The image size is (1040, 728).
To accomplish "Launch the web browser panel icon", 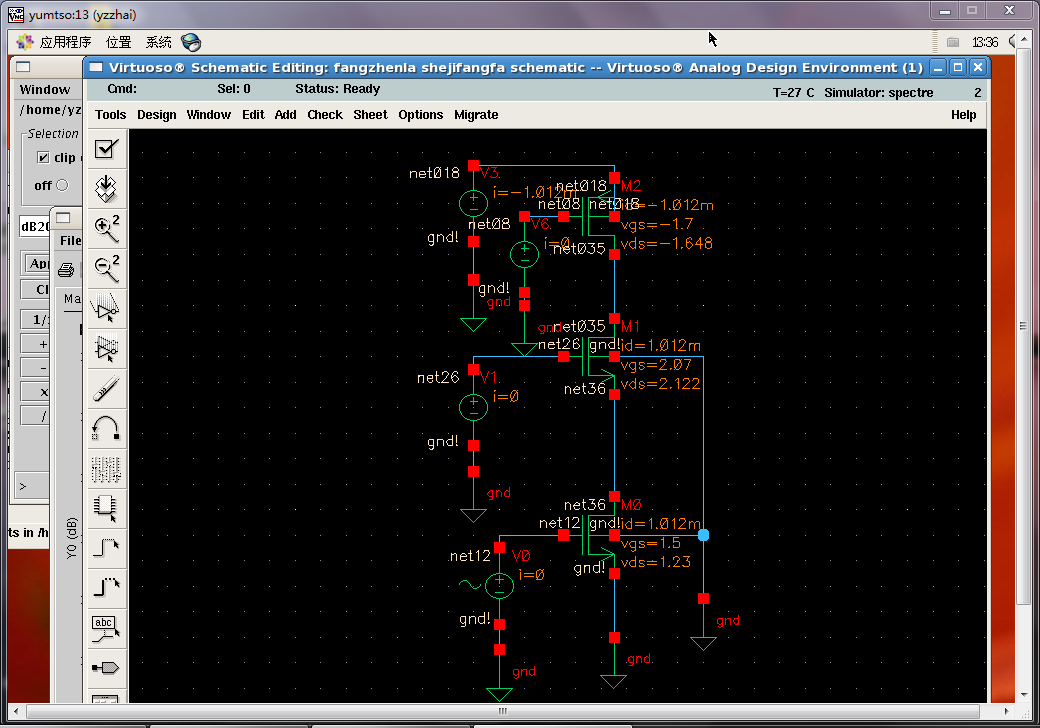I will tap(191, 42).
